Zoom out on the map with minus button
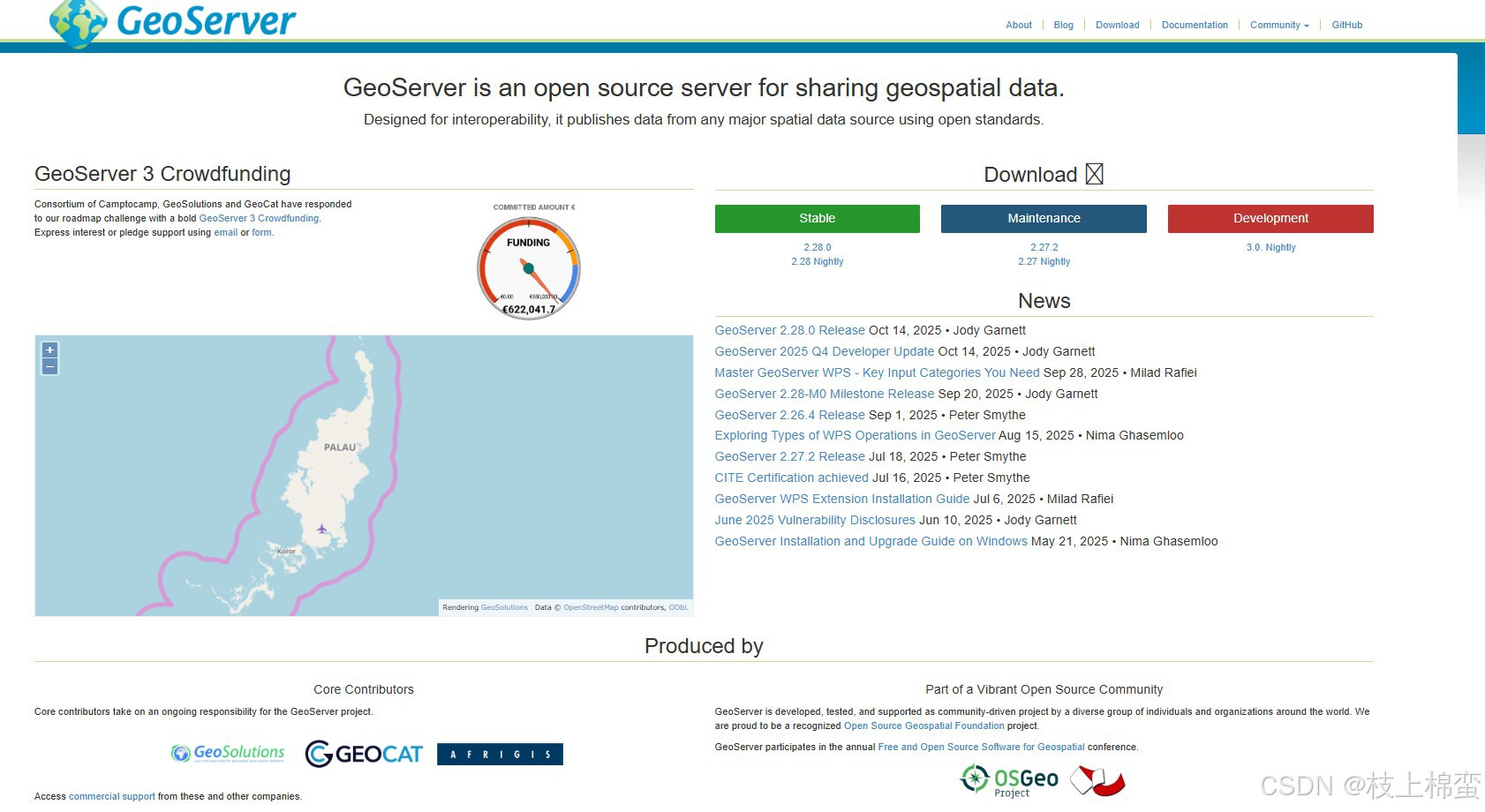This screenshot has height=812, width=1485. point(50,366)
